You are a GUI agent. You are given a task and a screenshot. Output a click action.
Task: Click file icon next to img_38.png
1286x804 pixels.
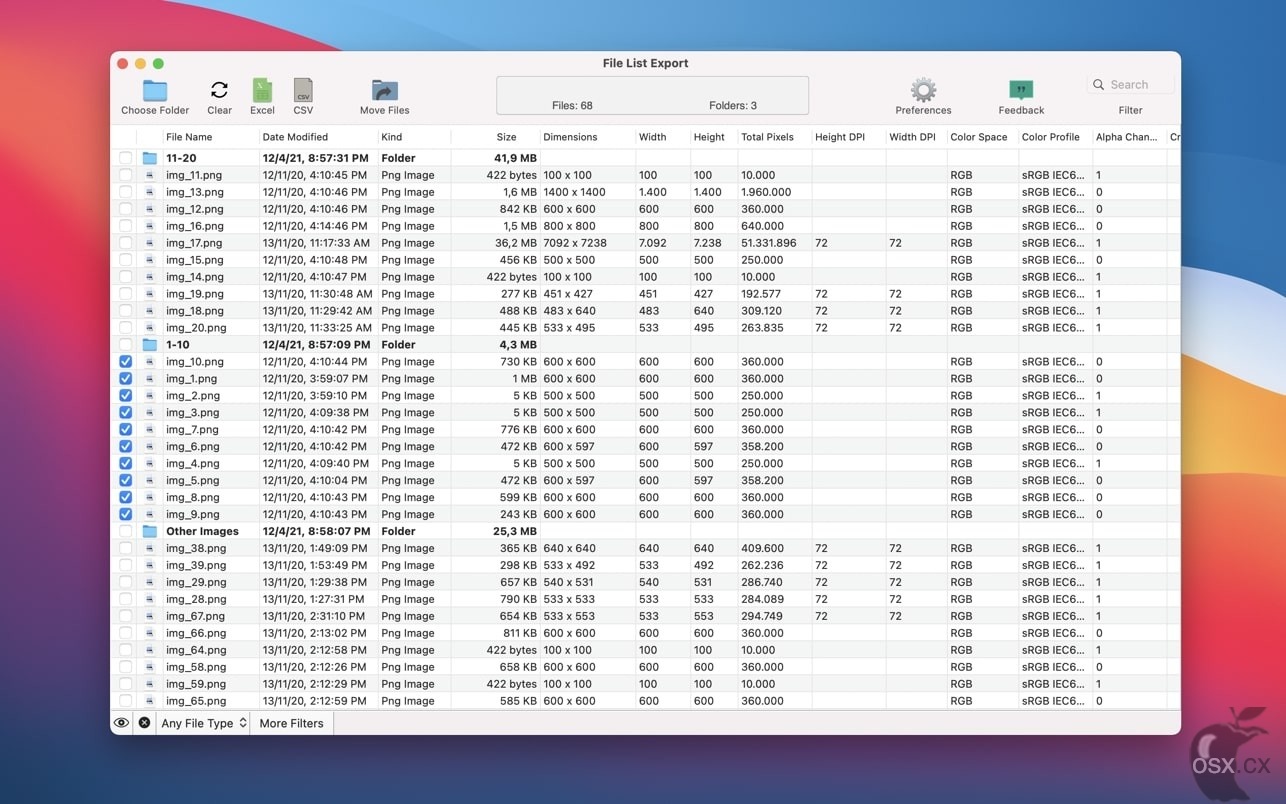click(x=150, y=549)
